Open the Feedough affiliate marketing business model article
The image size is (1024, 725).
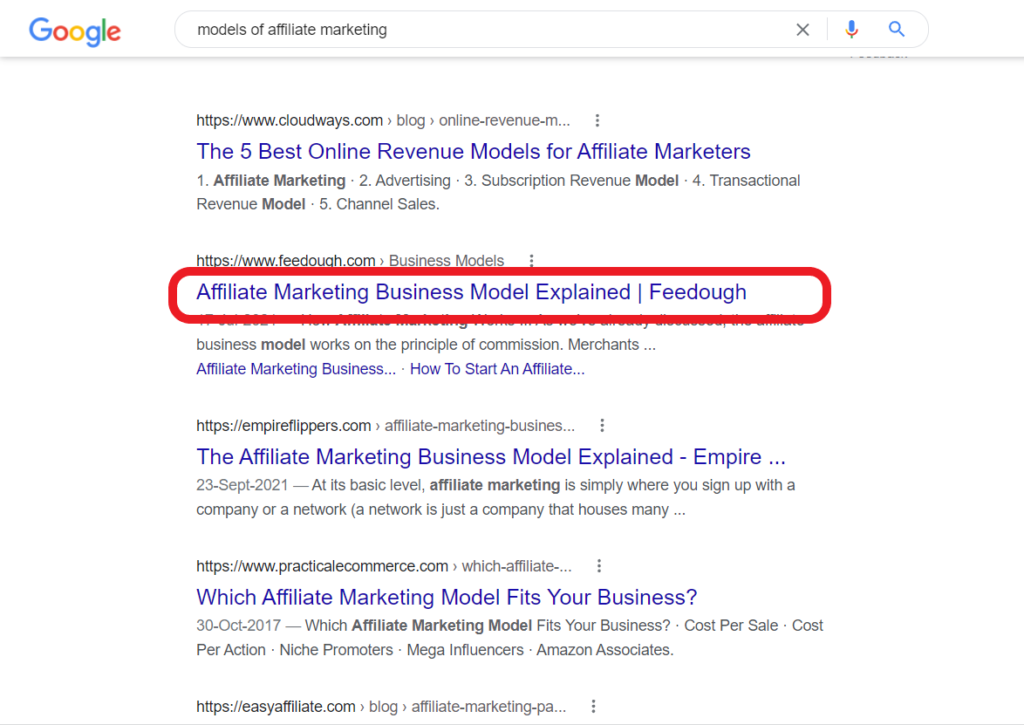click(x=471, y=292)
